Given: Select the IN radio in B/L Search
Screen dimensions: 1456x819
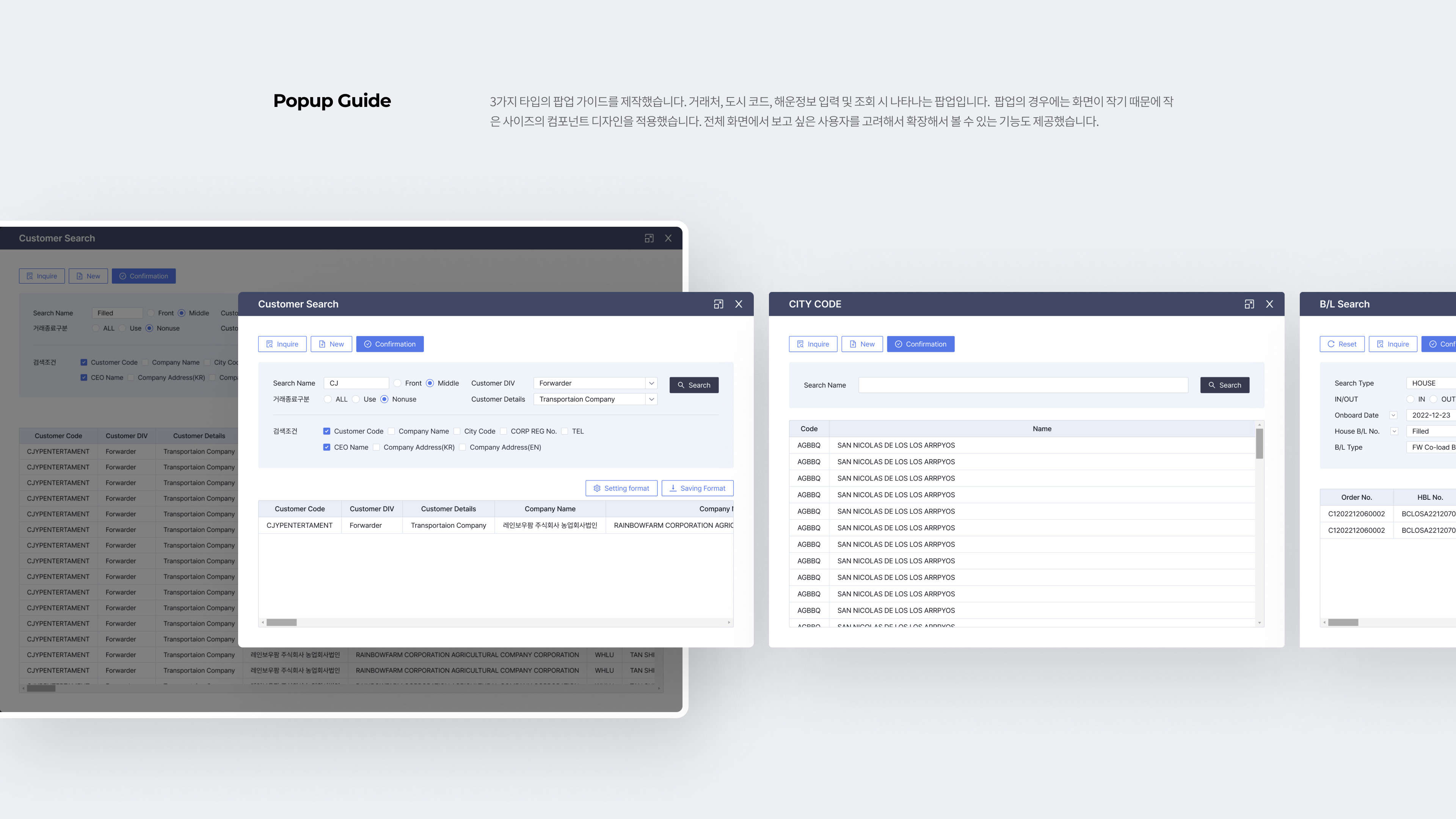Looking at the screenshot, I should [x=1410, y=399].
